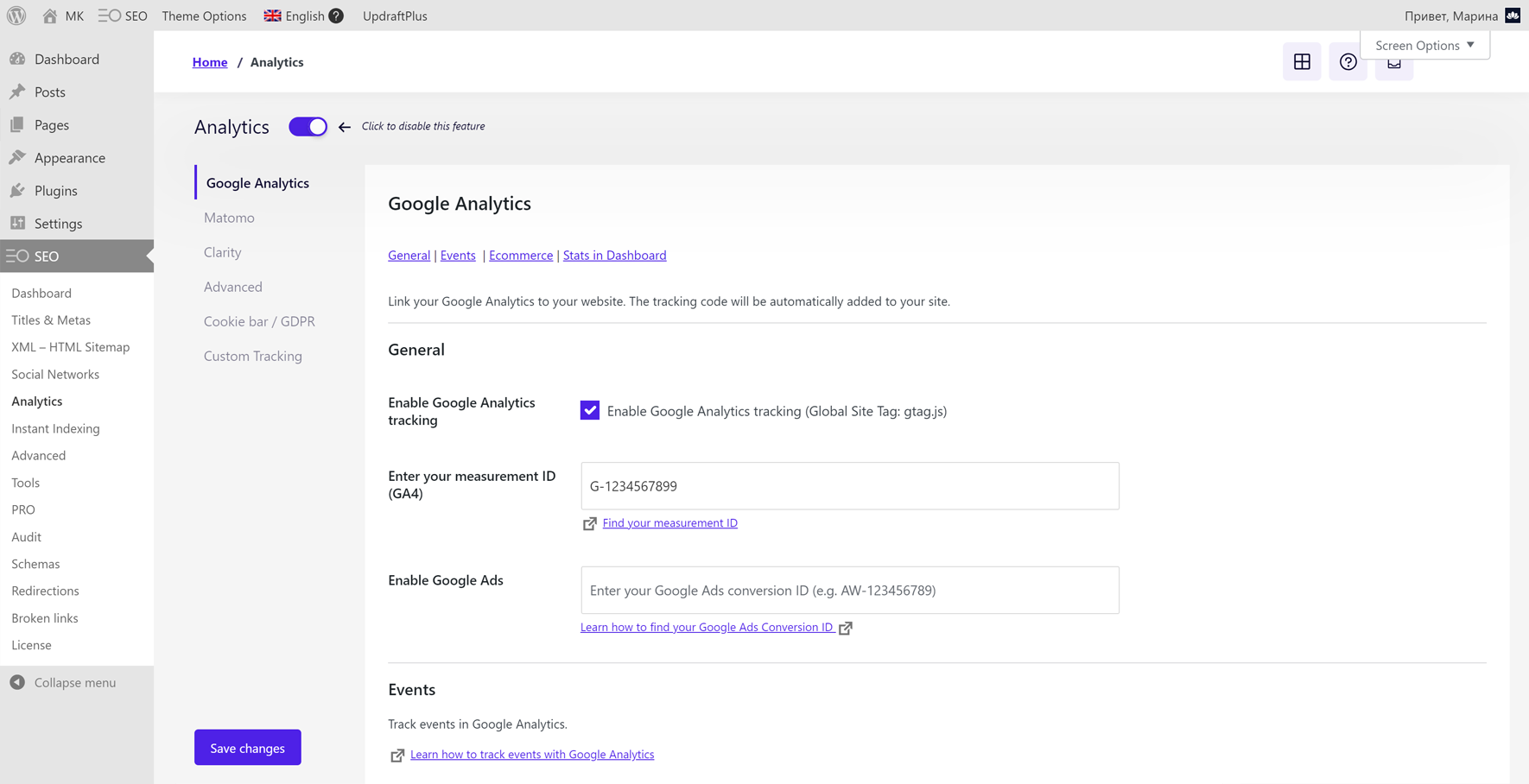1529x784 pixels.
Task: Open the MK site home icon
Action: coord(50,16)
